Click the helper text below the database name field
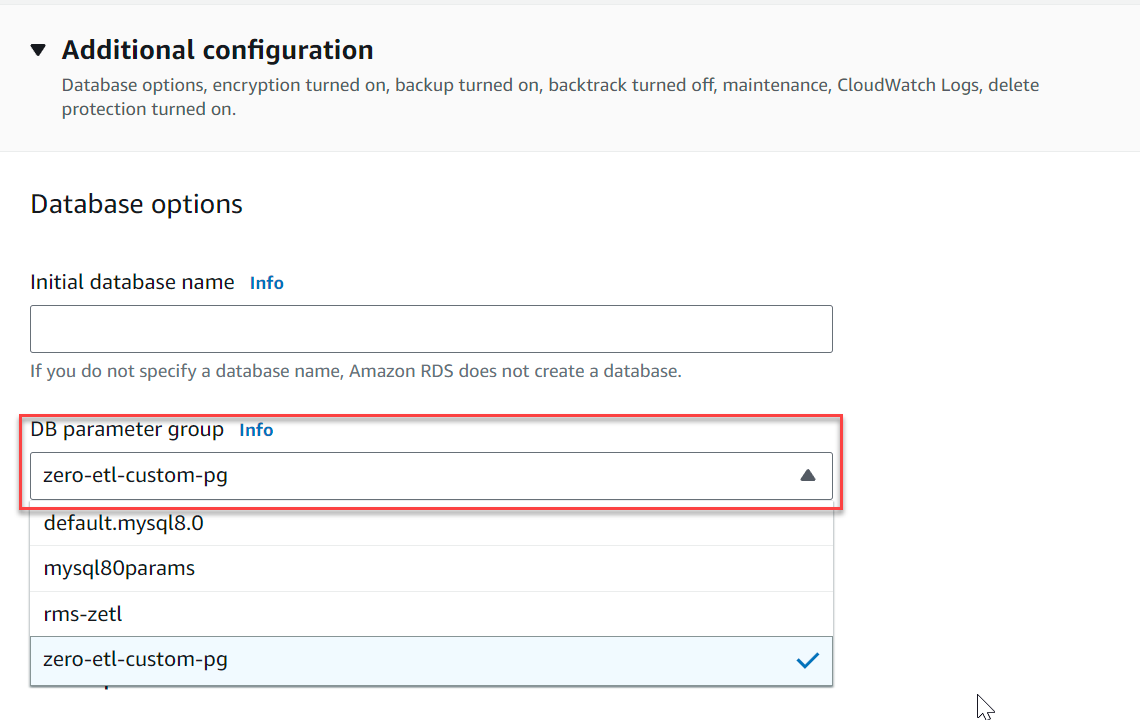This screenshot has height=720, width=1140. click(x=355, y=371)
